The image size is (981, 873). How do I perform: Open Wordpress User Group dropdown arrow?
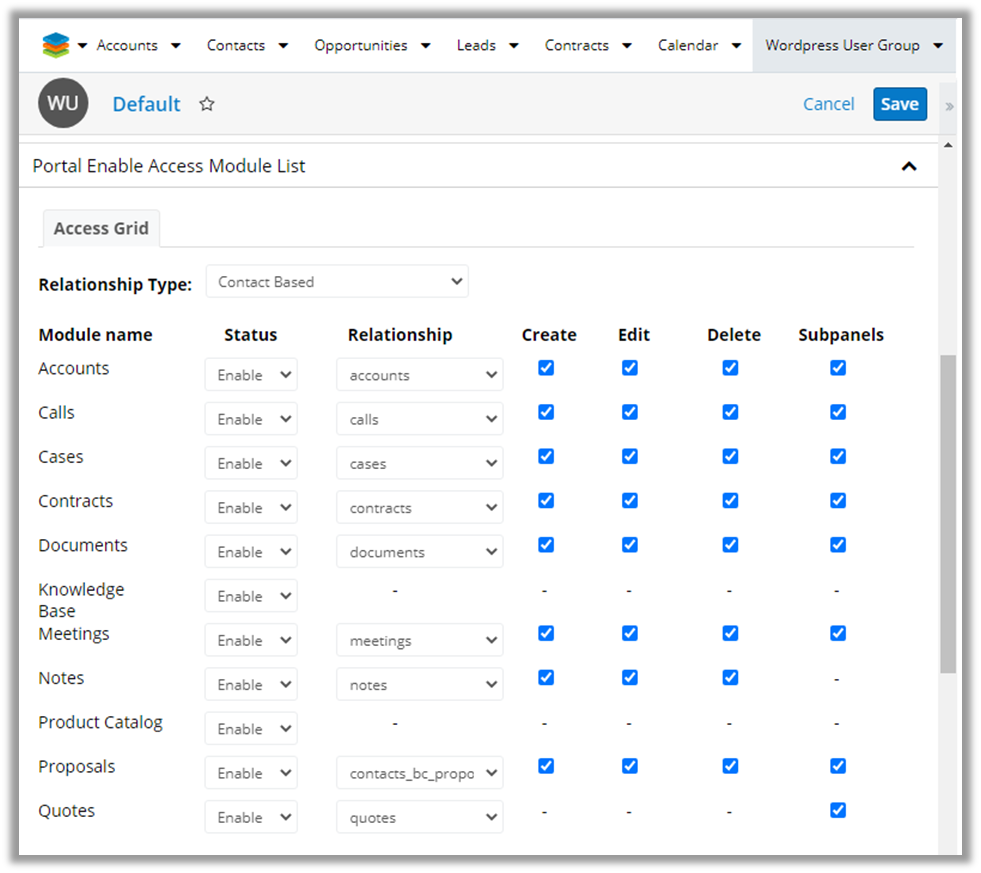[937, 46]
